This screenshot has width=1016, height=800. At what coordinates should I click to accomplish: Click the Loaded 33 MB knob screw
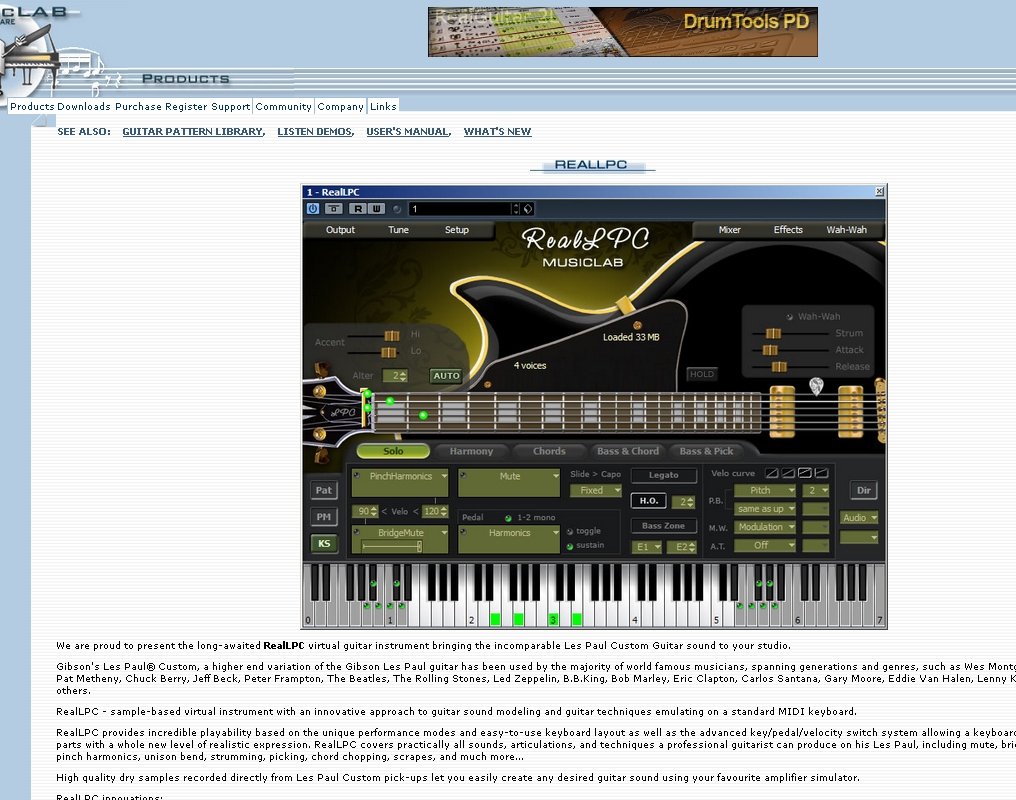pyautogui.click(x=637, y=325)
